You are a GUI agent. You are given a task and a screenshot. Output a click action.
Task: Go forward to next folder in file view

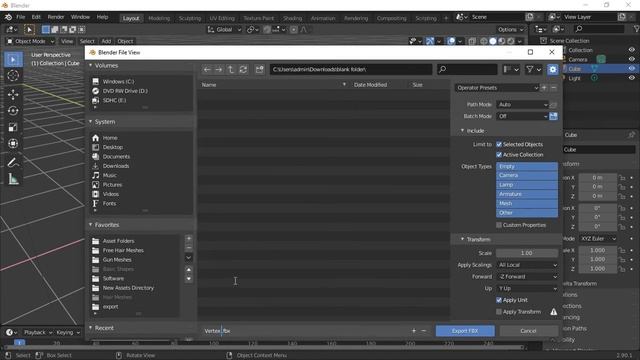[219, 70]
